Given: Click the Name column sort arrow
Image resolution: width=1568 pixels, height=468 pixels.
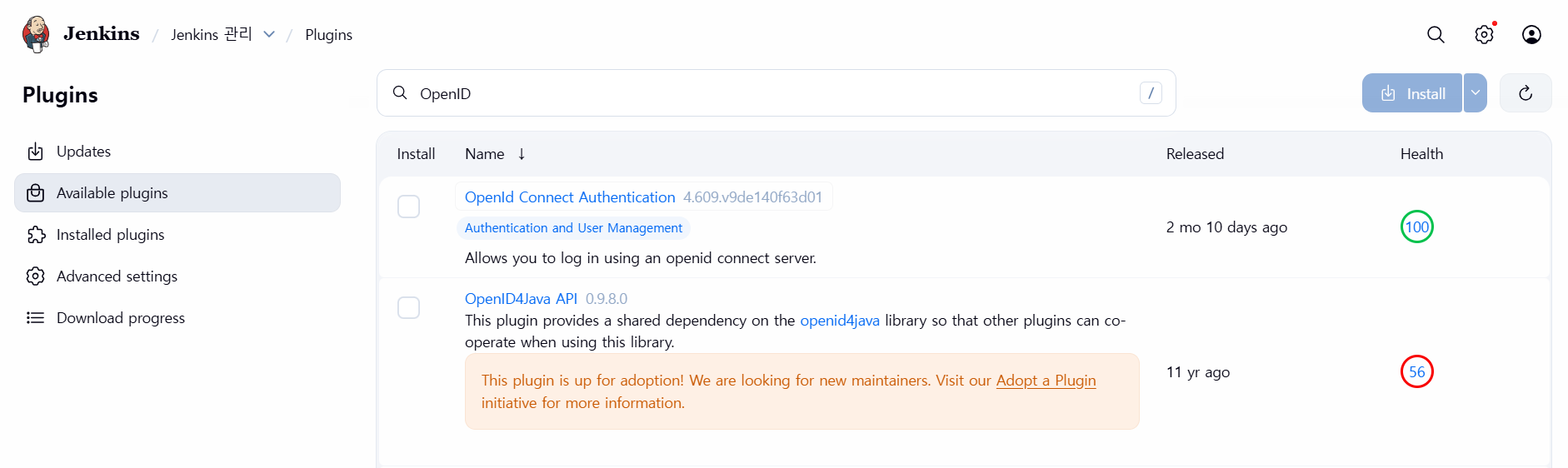Looking at the screenshot, I should pyautogui.click(x=522, y=154).
